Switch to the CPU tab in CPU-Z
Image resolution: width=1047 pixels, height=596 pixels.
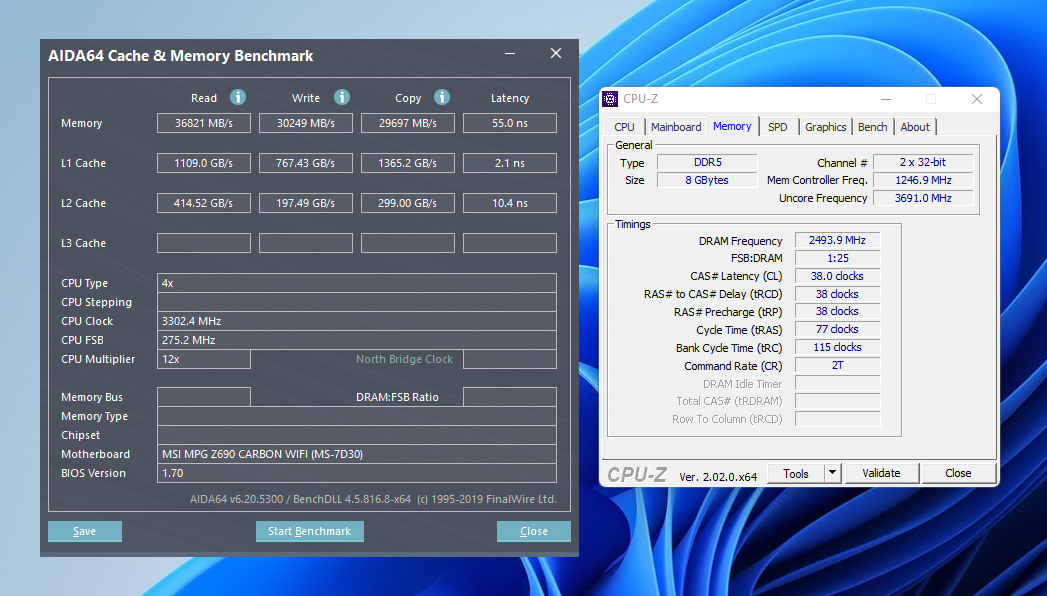pos(624,127)
